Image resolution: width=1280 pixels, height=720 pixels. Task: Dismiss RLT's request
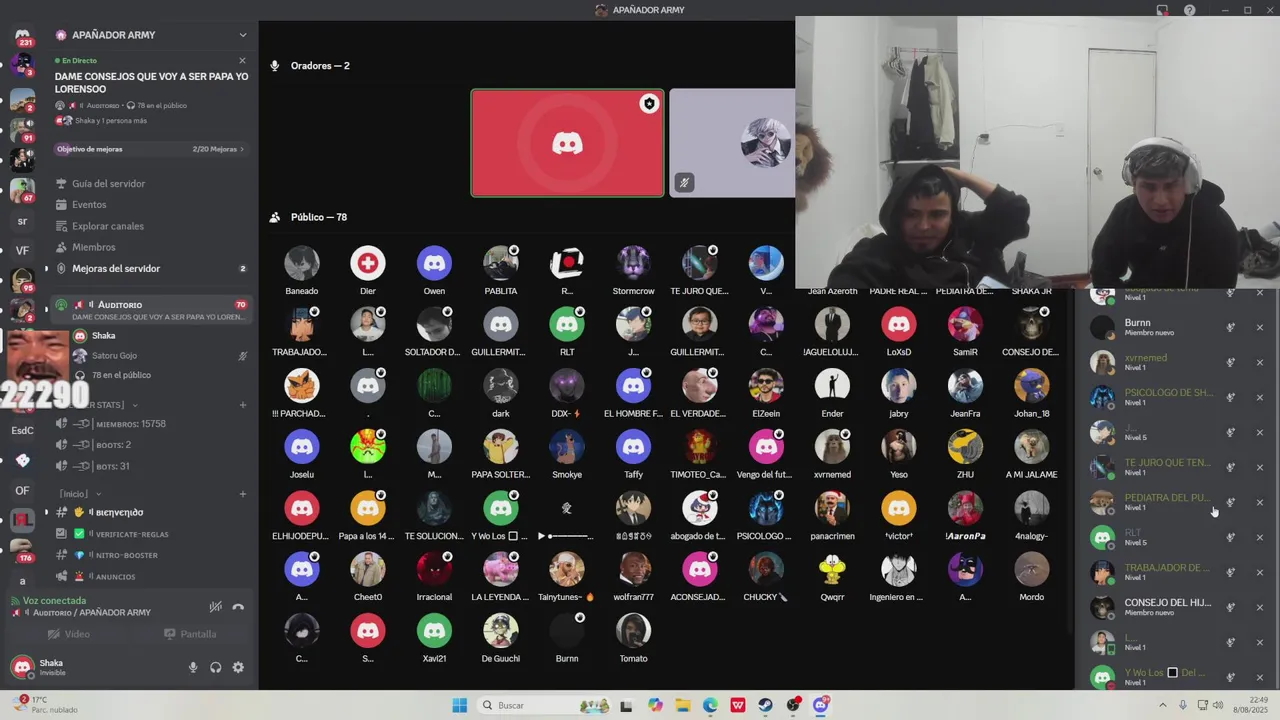click(1260, 537)
